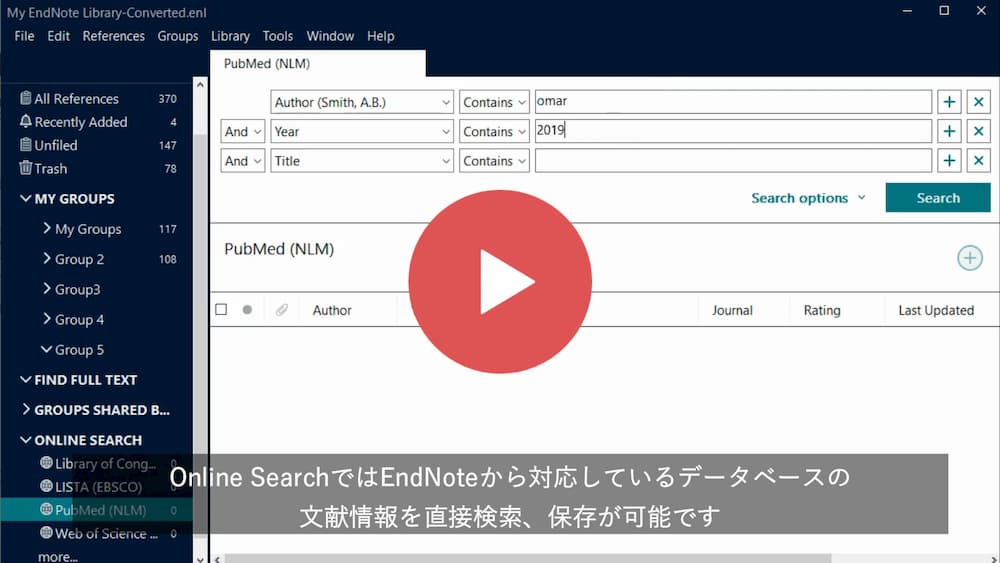This screenshot has height=563, width=1000.
Task: Expand the My Groups group set
Action: coord(47,228)
